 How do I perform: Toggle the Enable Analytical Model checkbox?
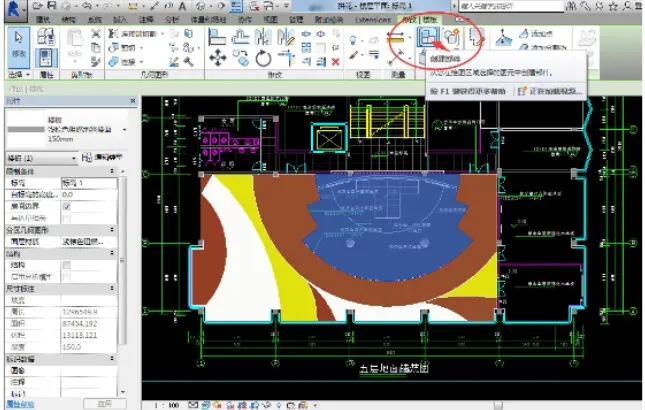67,277
